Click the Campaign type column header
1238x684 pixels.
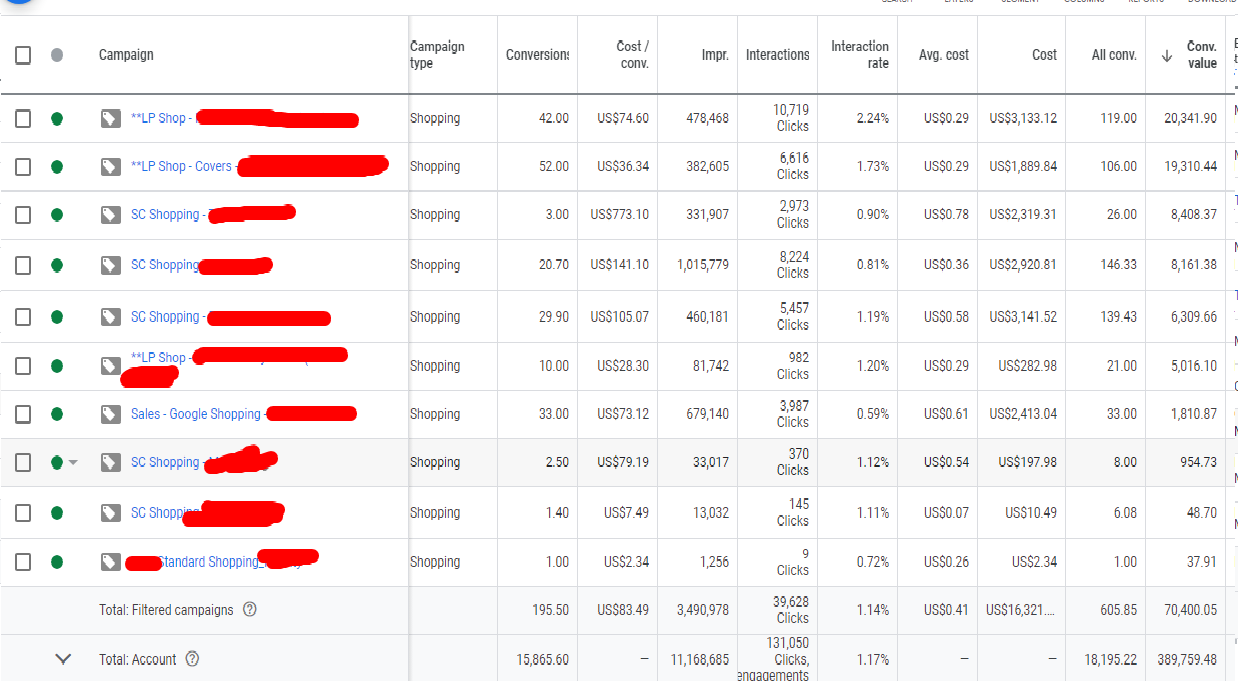(437, 55)
